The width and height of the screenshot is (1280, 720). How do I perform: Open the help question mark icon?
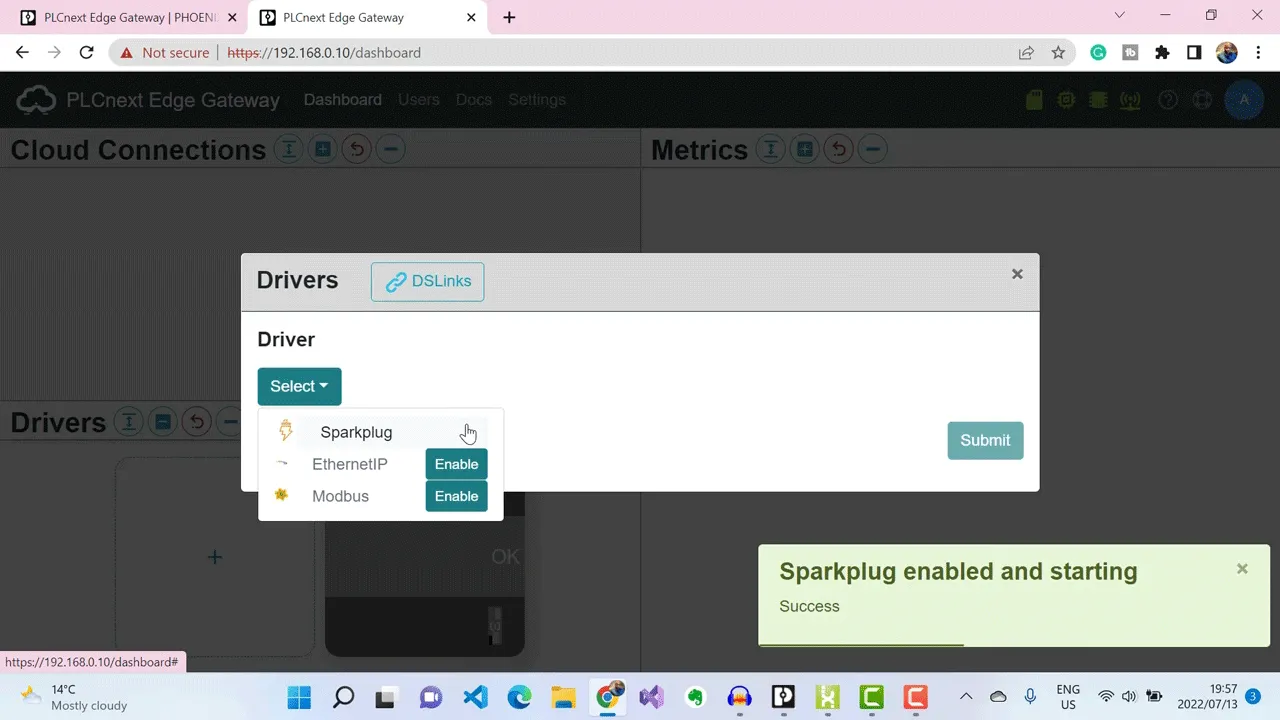pos(1167,100)
